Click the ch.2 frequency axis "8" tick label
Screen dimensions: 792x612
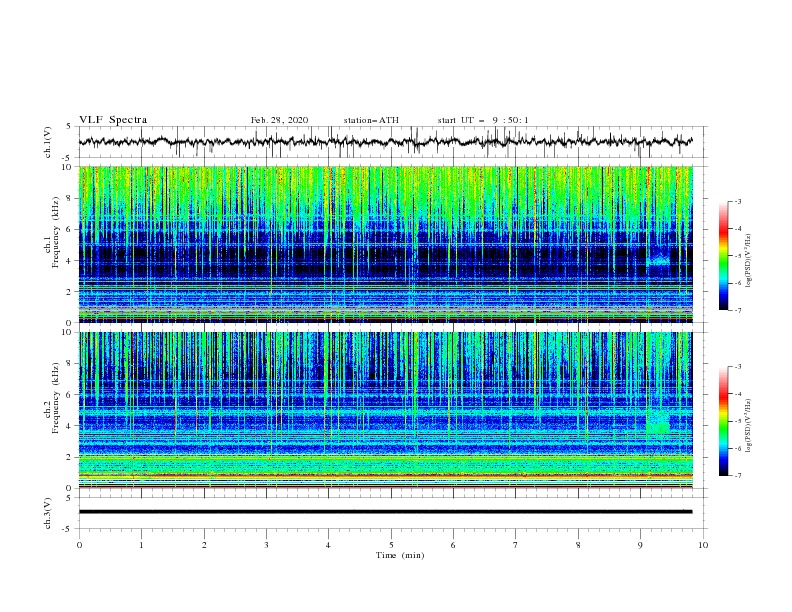pos(70,363)
